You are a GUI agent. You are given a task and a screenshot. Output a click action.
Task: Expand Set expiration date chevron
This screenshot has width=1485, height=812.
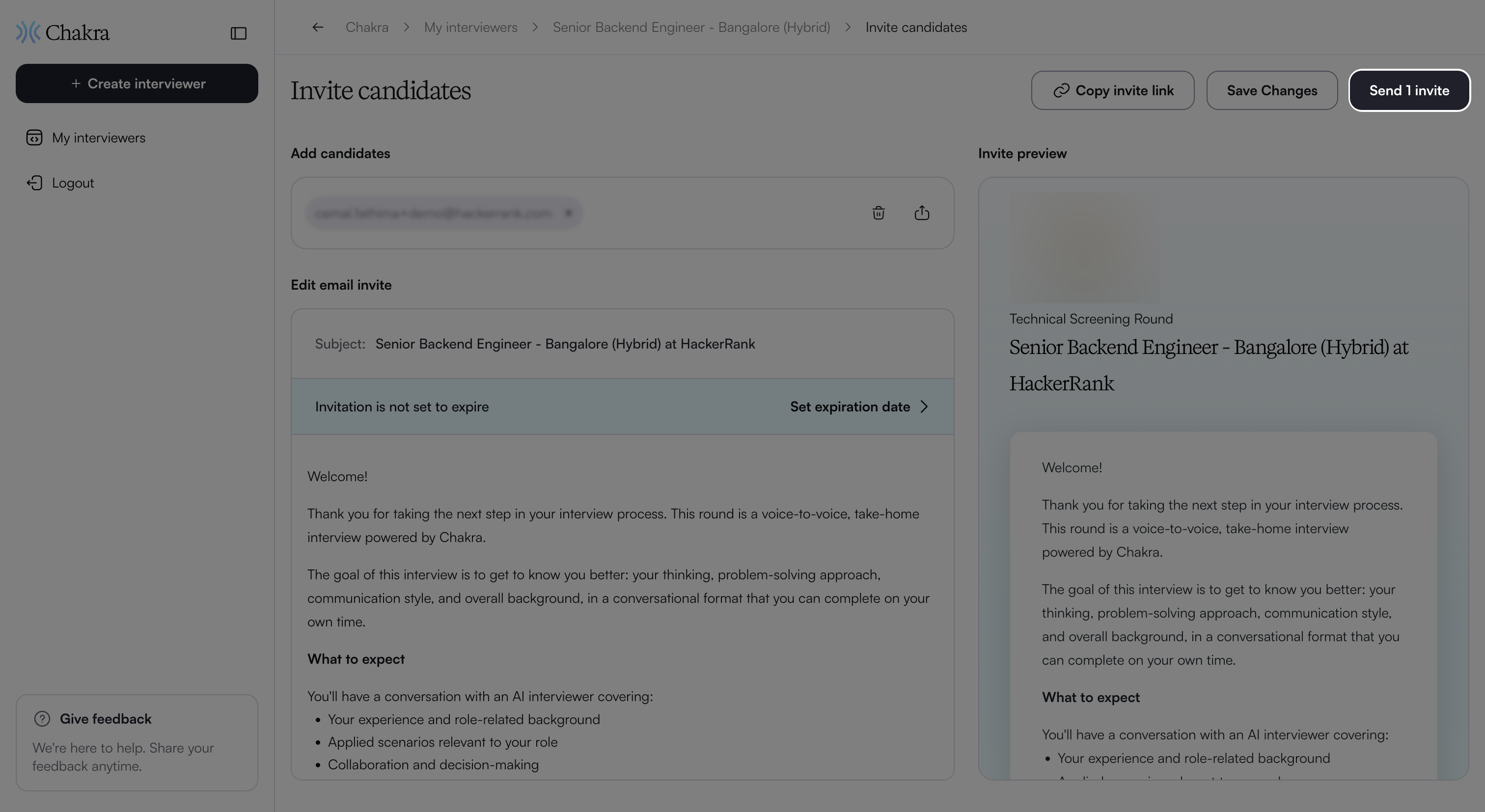(924, 407)
